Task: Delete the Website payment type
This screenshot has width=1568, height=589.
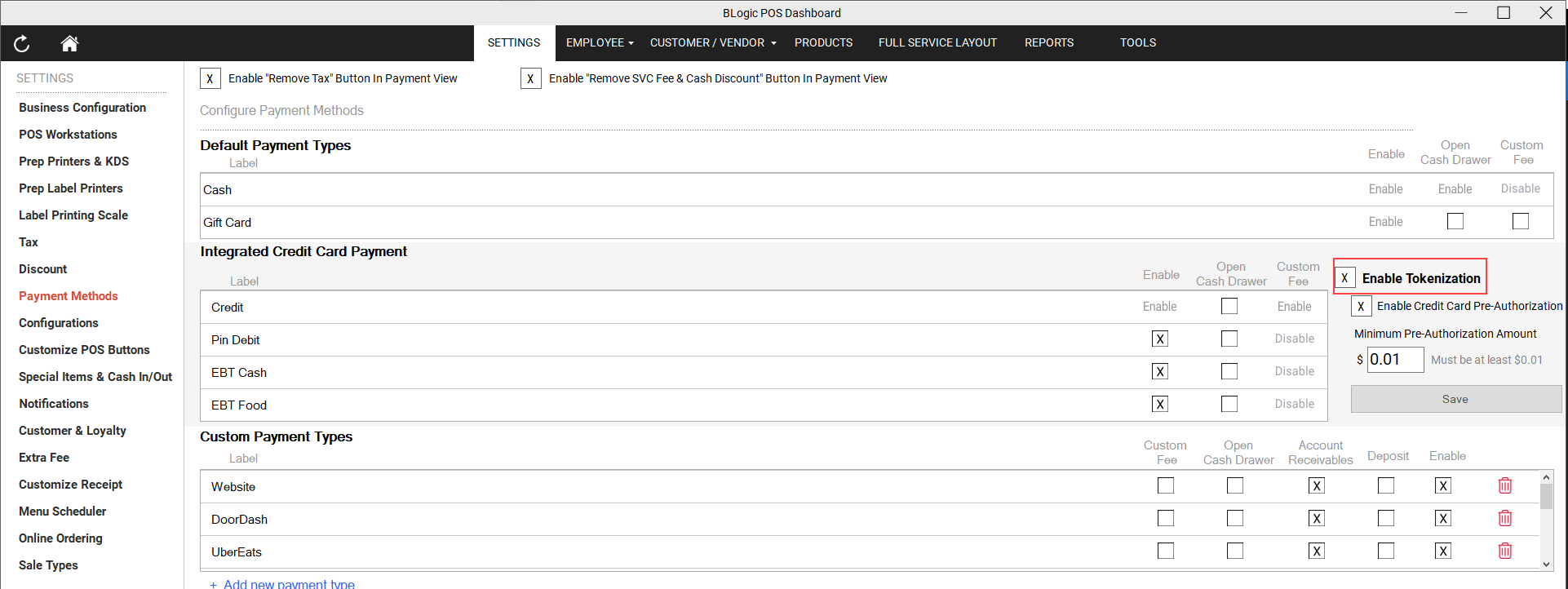Action: tap(1505, 486)
